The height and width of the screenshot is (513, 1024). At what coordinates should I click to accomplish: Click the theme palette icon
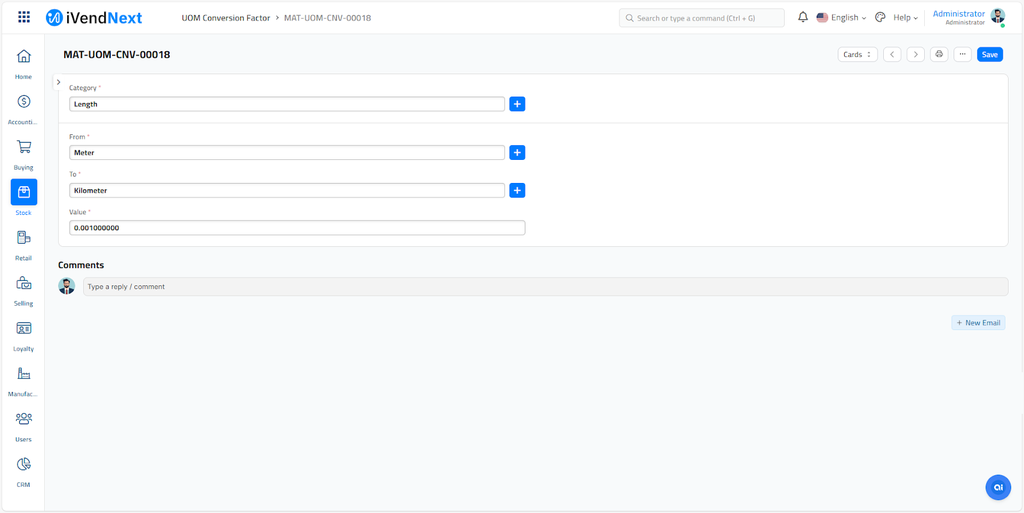click(x=880, y=17)
